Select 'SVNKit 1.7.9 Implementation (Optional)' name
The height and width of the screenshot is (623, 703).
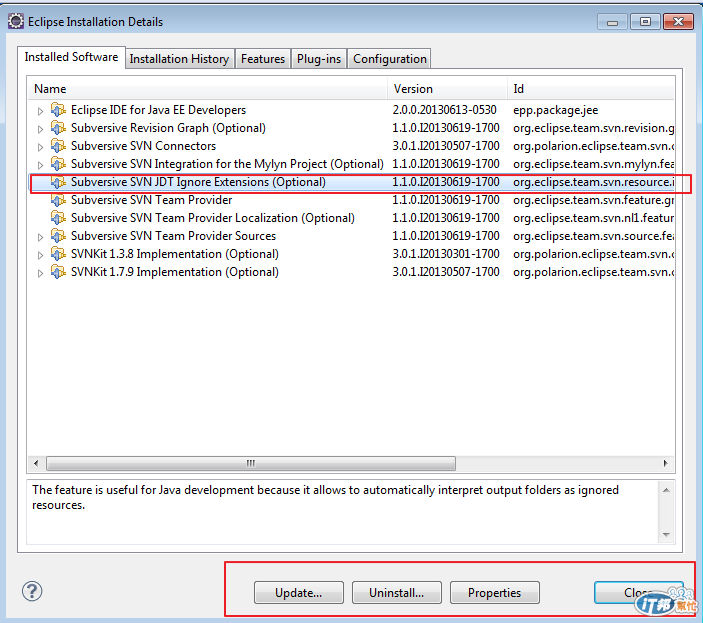tap(175, 272)
